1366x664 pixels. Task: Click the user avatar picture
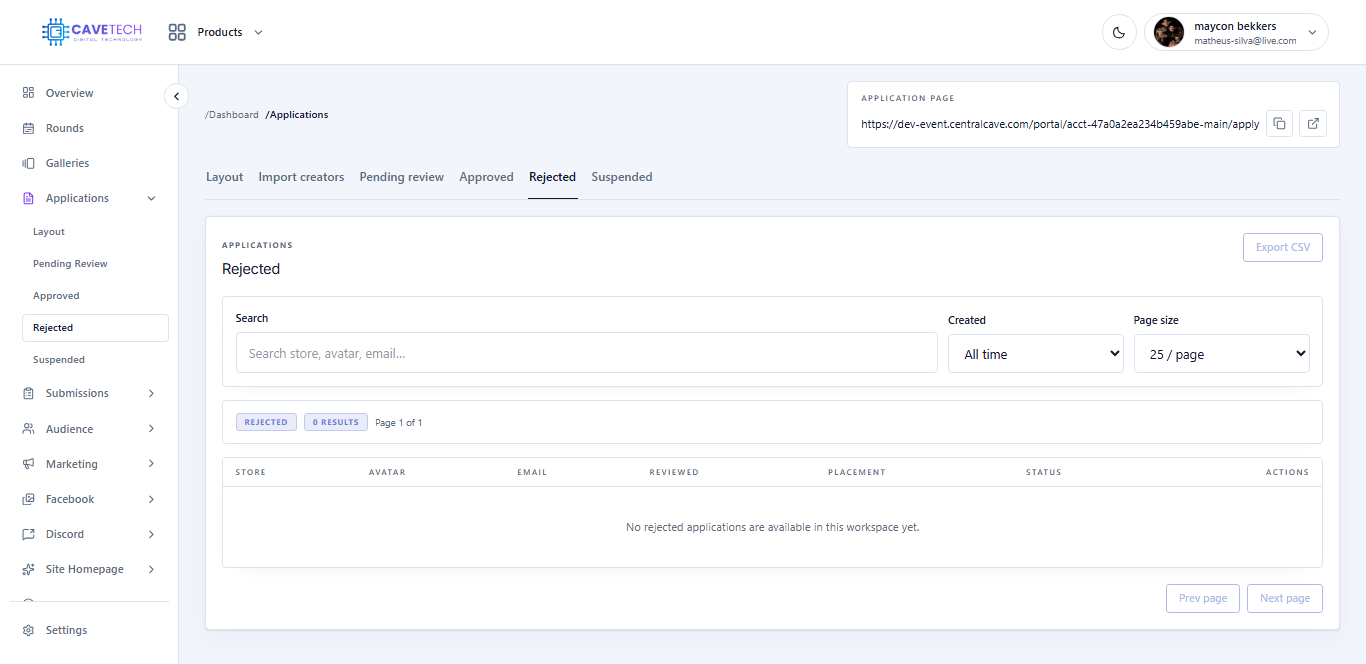pyautogui.click(x=1169, y=32)
